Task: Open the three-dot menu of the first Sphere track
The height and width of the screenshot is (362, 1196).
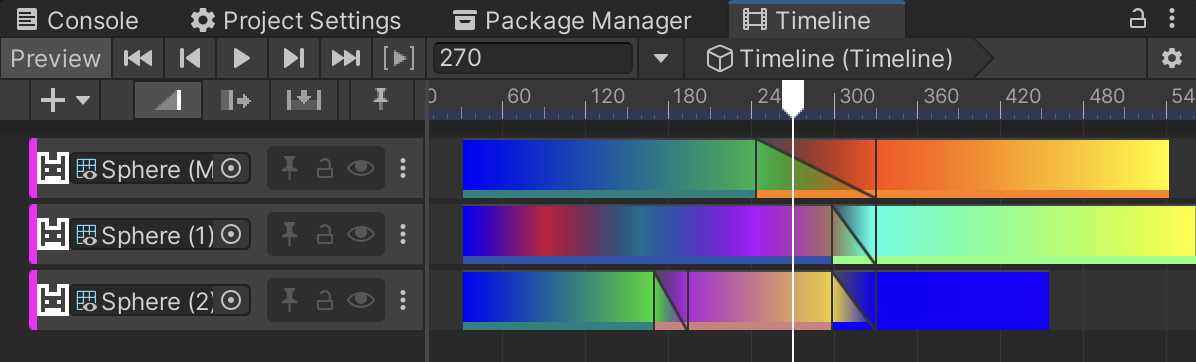Action: 403,168
